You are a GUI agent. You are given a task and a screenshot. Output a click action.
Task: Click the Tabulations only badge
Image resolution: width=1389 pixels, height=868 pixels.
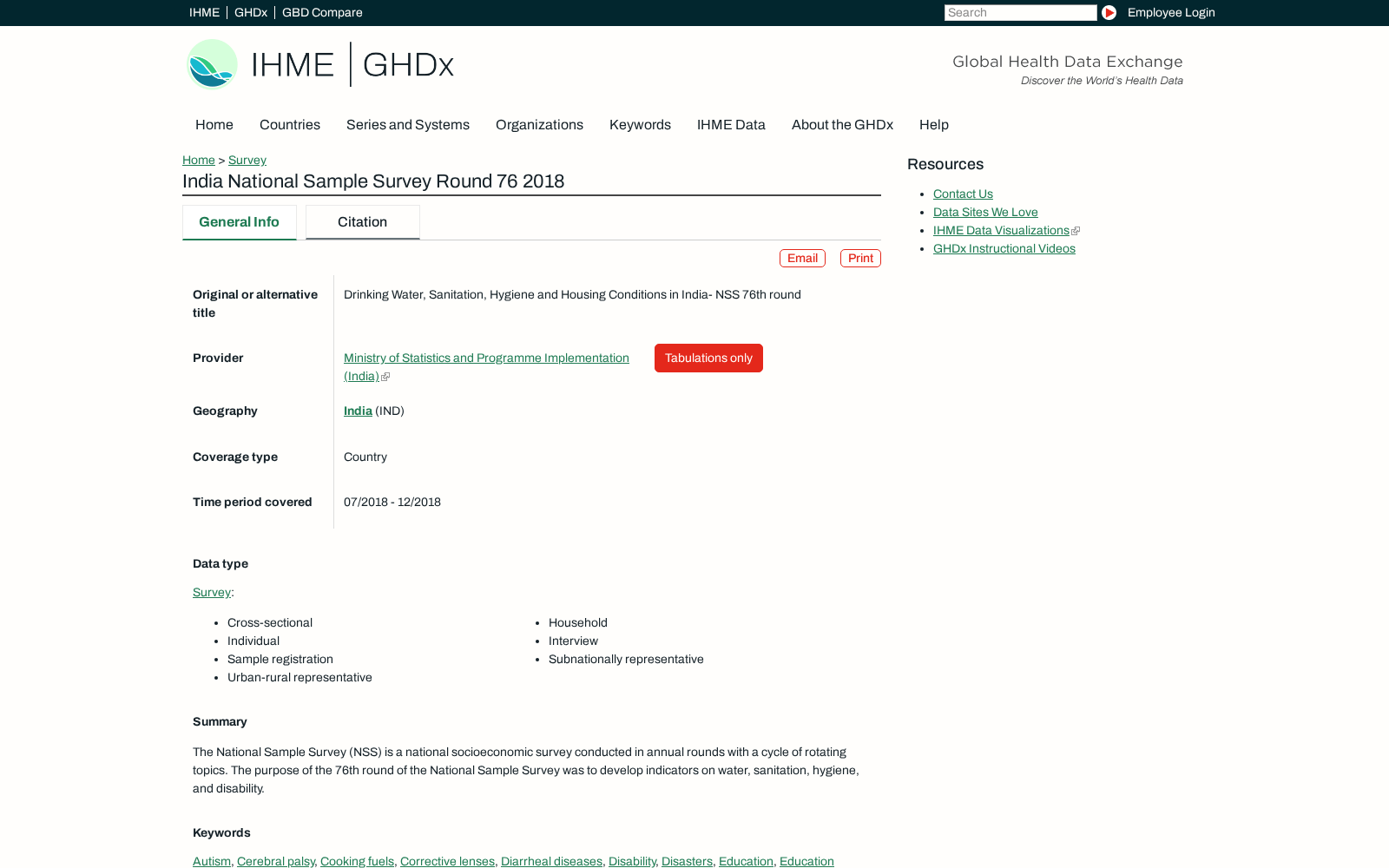click(708, 358)
